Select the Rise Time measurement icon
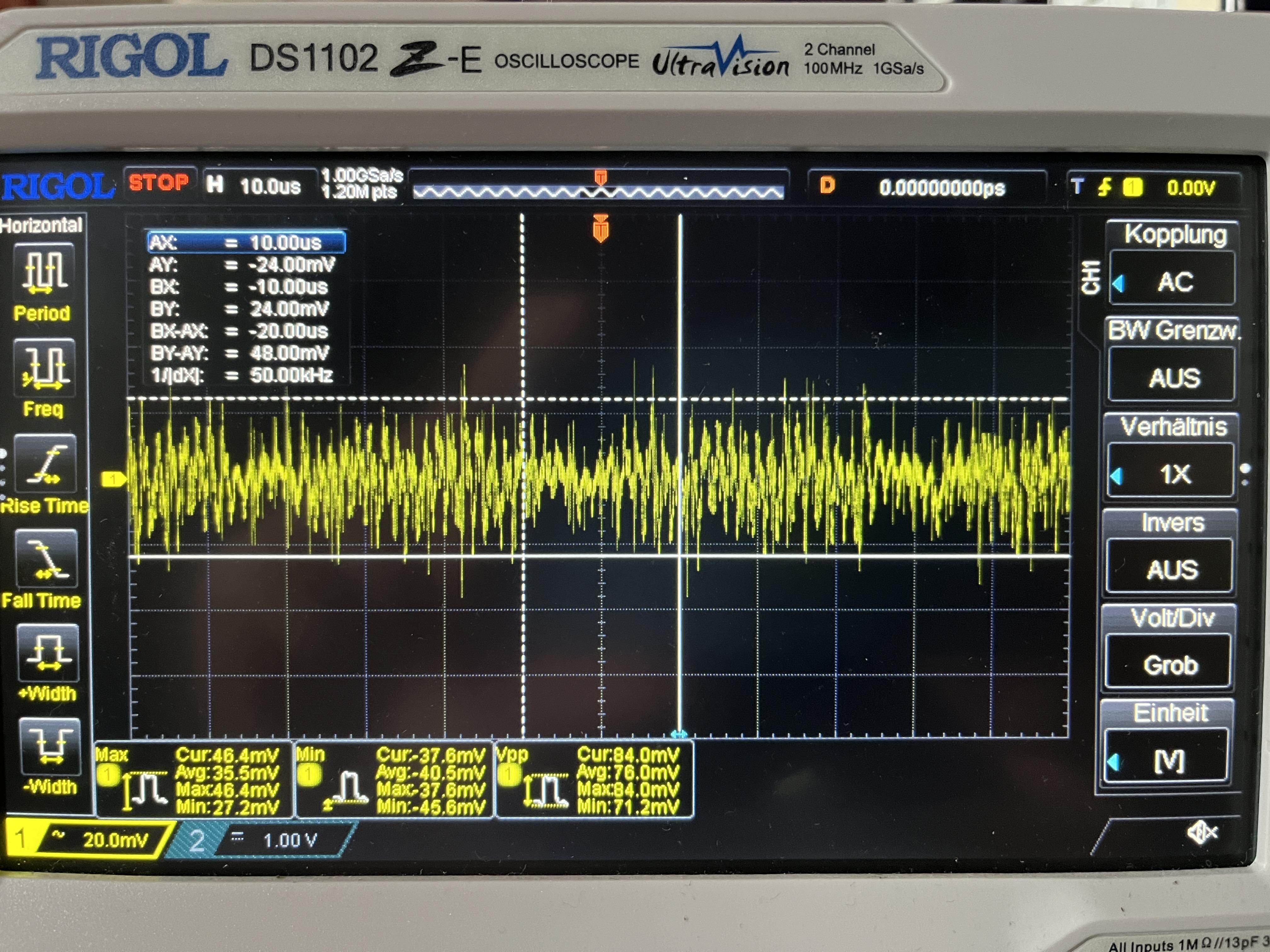This screenshot has width=1270, height=952. (x=45, y=464)
